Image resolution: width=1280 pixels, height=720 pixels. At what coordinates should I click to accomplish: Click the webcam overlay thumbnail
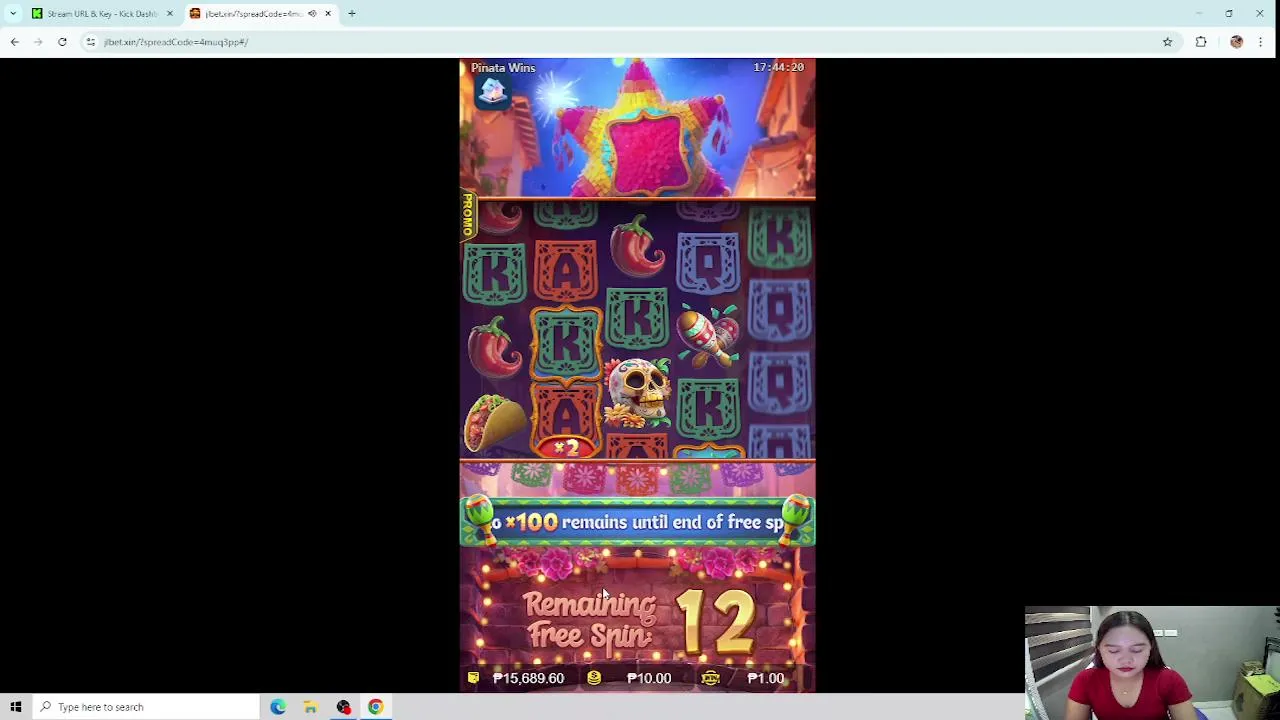(1152, 663)
